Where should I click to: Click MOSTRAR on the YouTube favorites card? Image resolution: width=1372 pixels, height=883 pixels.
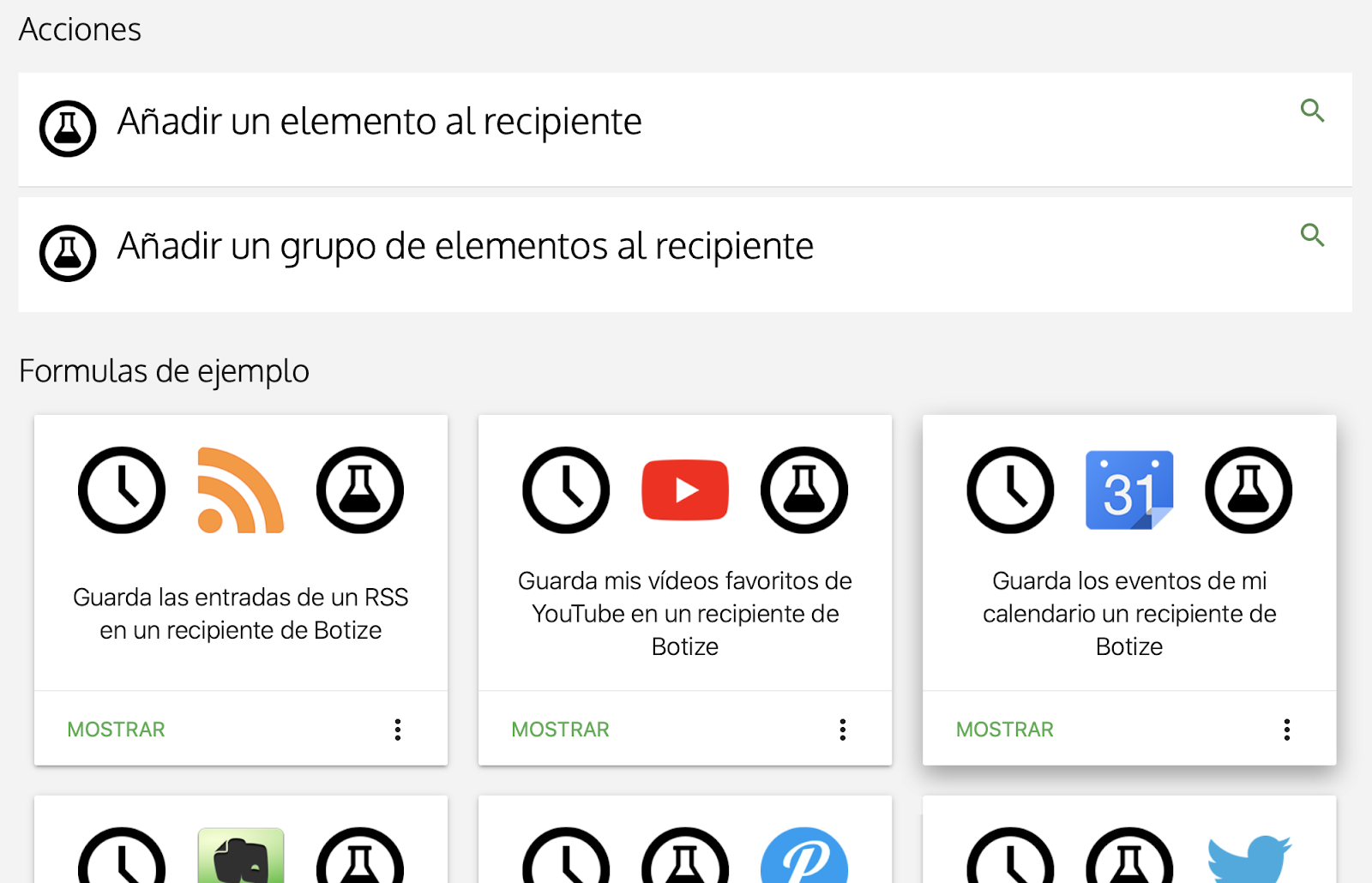(x=561, y=730)
